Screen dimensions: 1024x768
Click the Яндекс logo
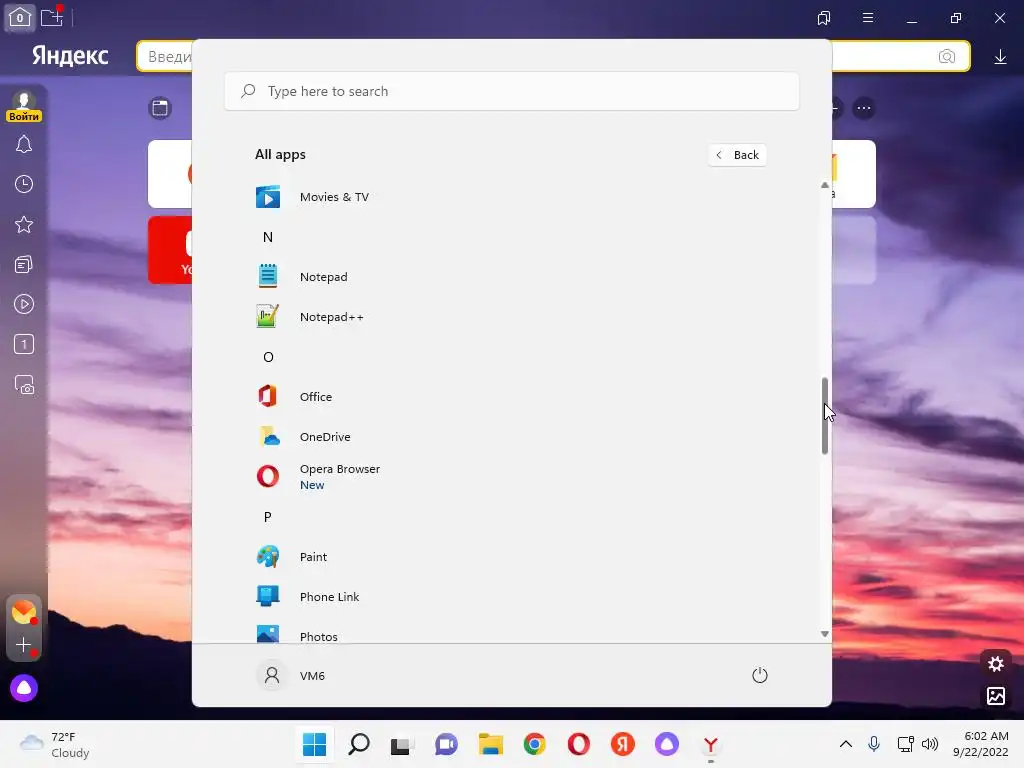coord(71,56)
